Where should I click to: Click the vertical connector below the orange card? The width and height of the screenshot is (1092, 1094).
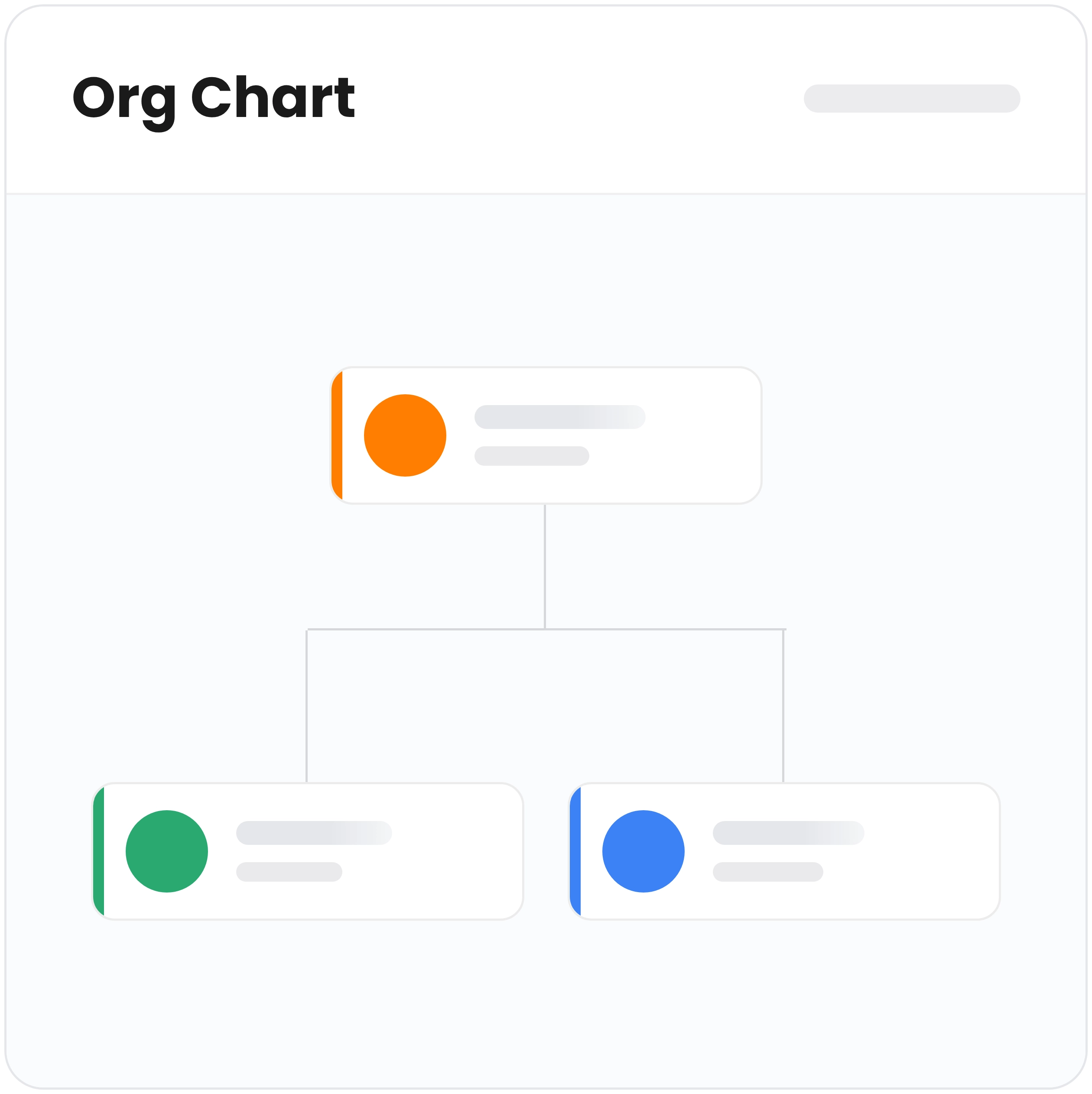point(545,566)
